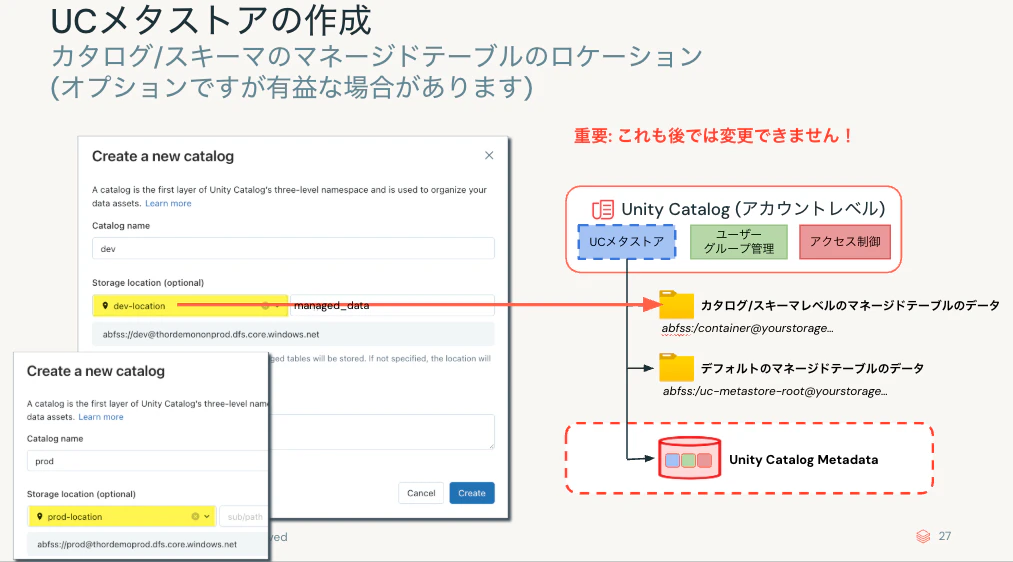Edit the Catalog name field containing dev
Image resolution: width=1013 pixels, height=562 pixels.
pos(293,249)
